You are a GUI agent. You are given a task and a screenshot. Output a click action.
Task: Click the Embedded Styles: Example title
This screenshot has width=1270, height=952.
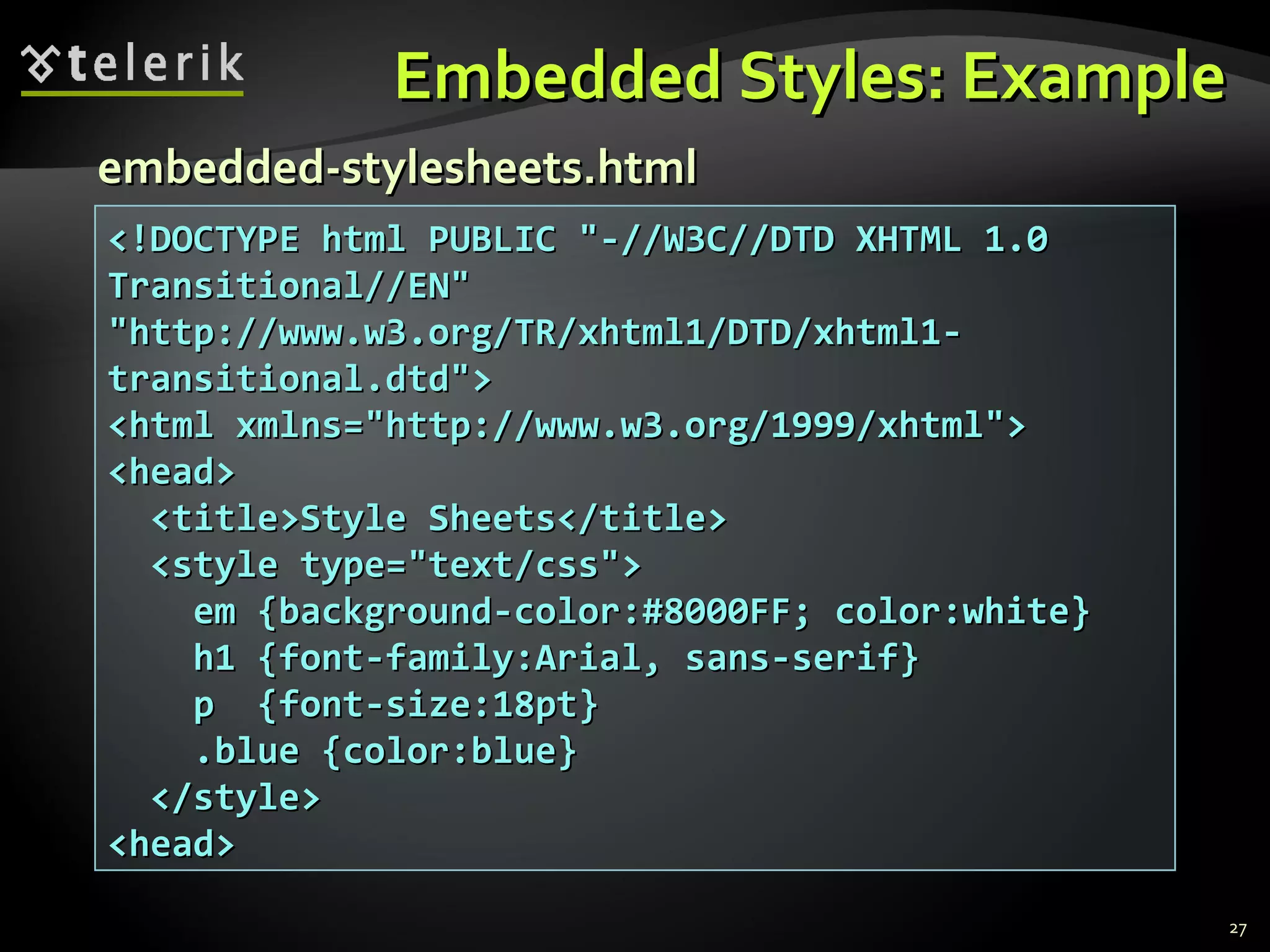[809, 77]
